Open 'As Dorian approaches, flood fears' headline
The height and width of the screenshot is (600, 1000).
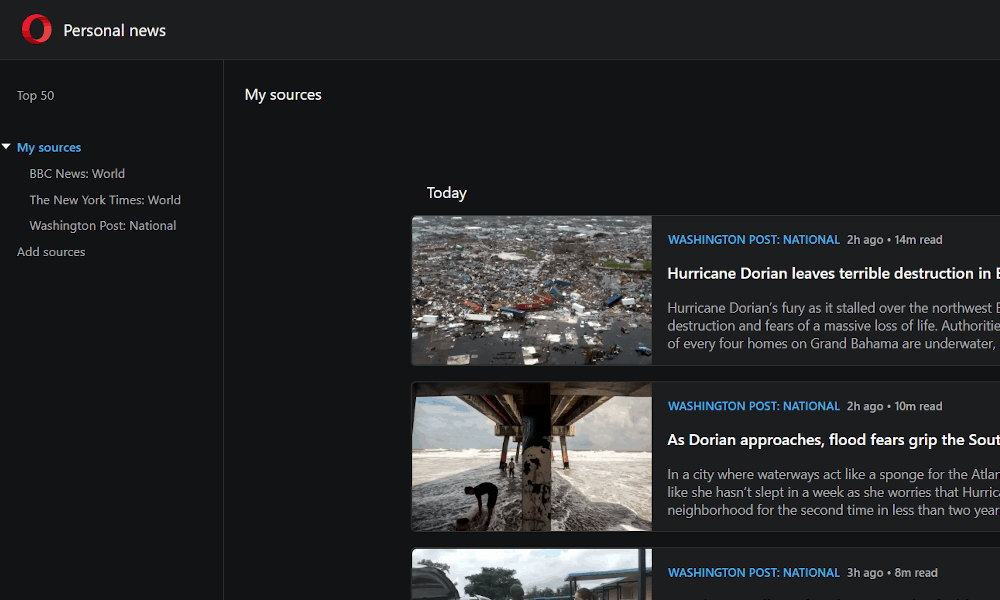coord(832,440)
